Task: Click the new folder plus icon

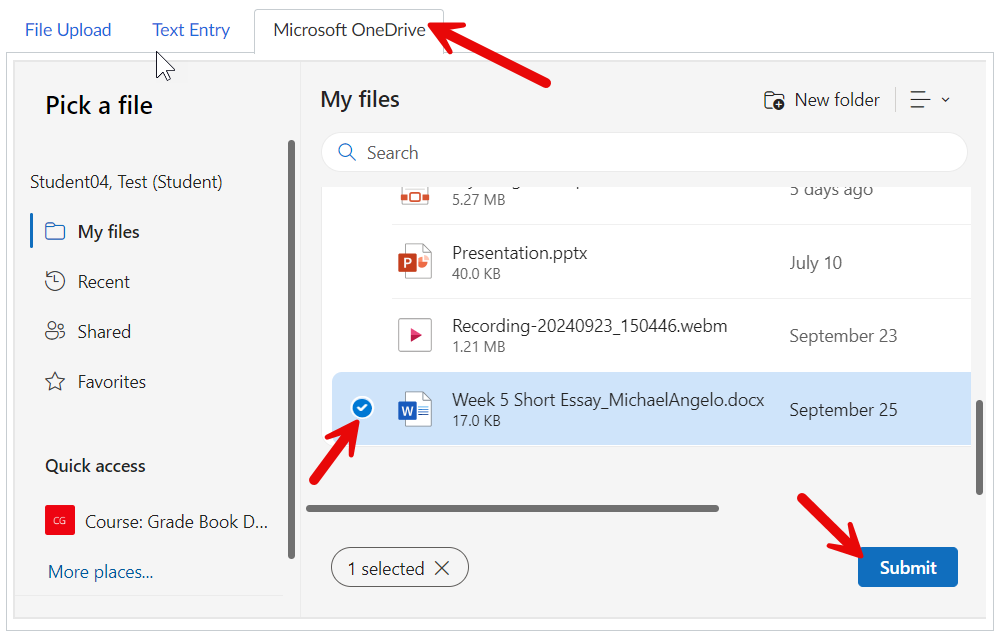Action: 774,101
